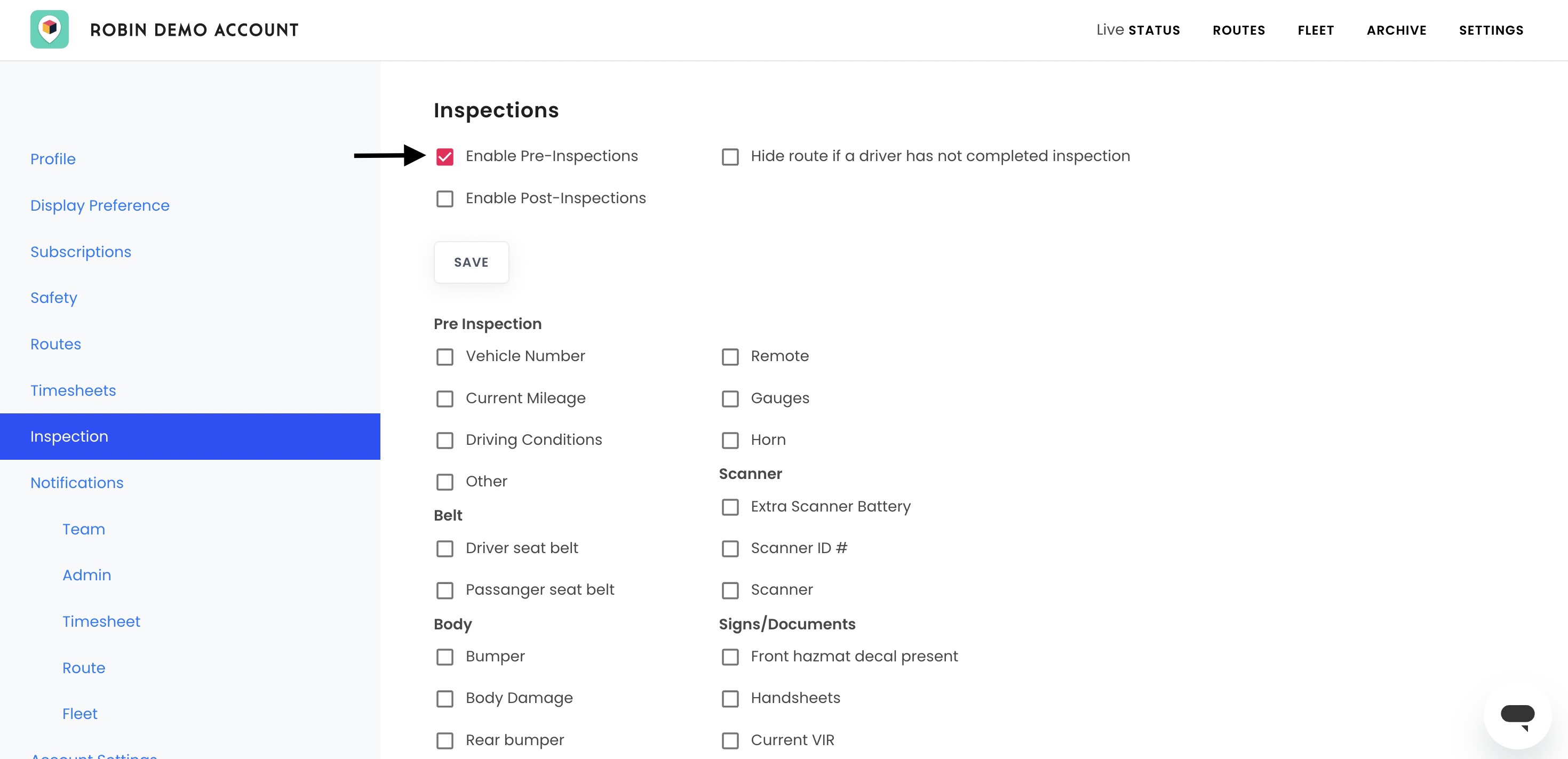The image size is (1568, 759).
Task: Open the Routes top navigation menu
Action: tap(1239, 30)
